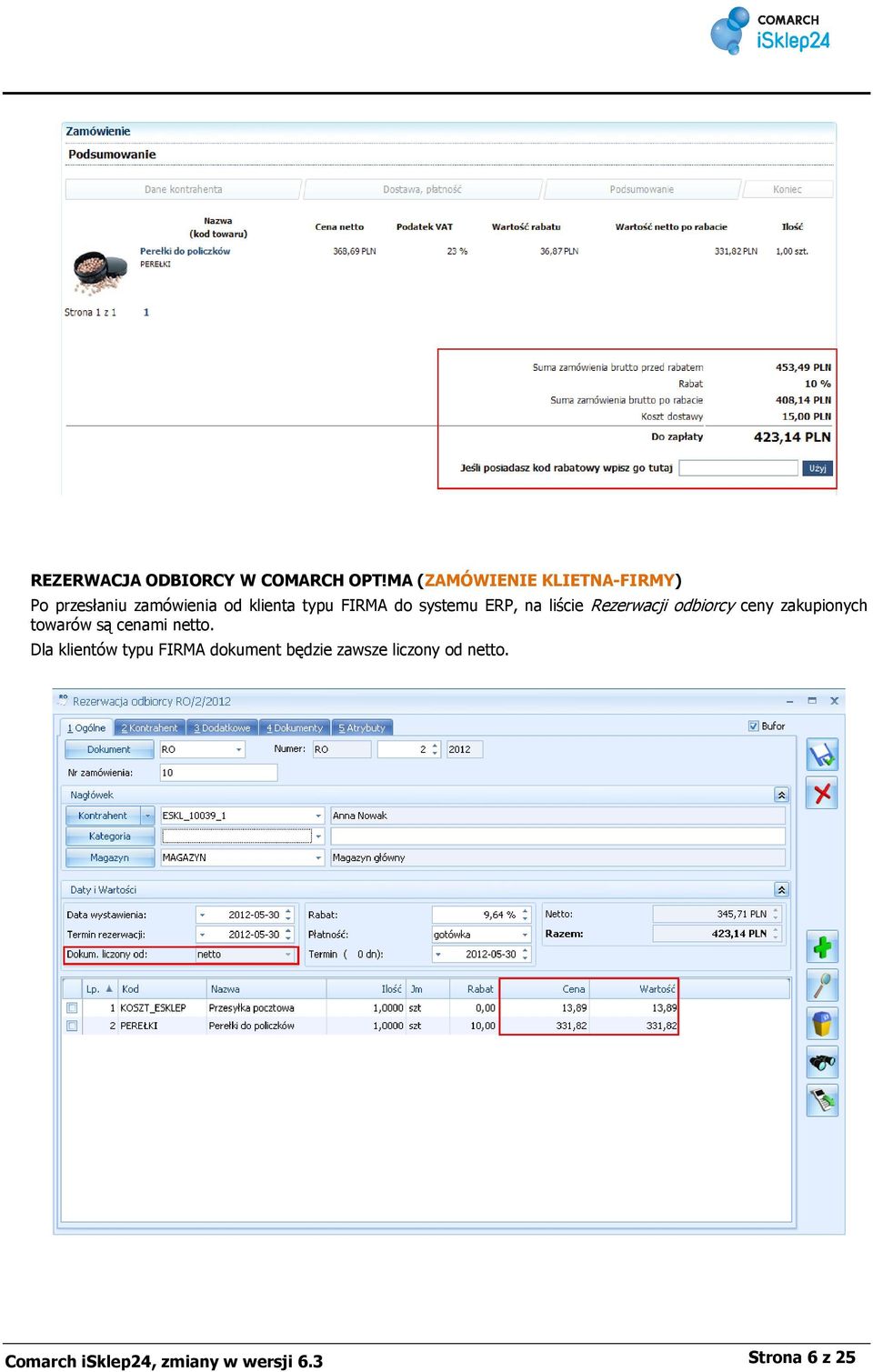Open the Kontrahent button arrow menu
The width and height of the screenshot is (873, 1372).
point(147,816)
